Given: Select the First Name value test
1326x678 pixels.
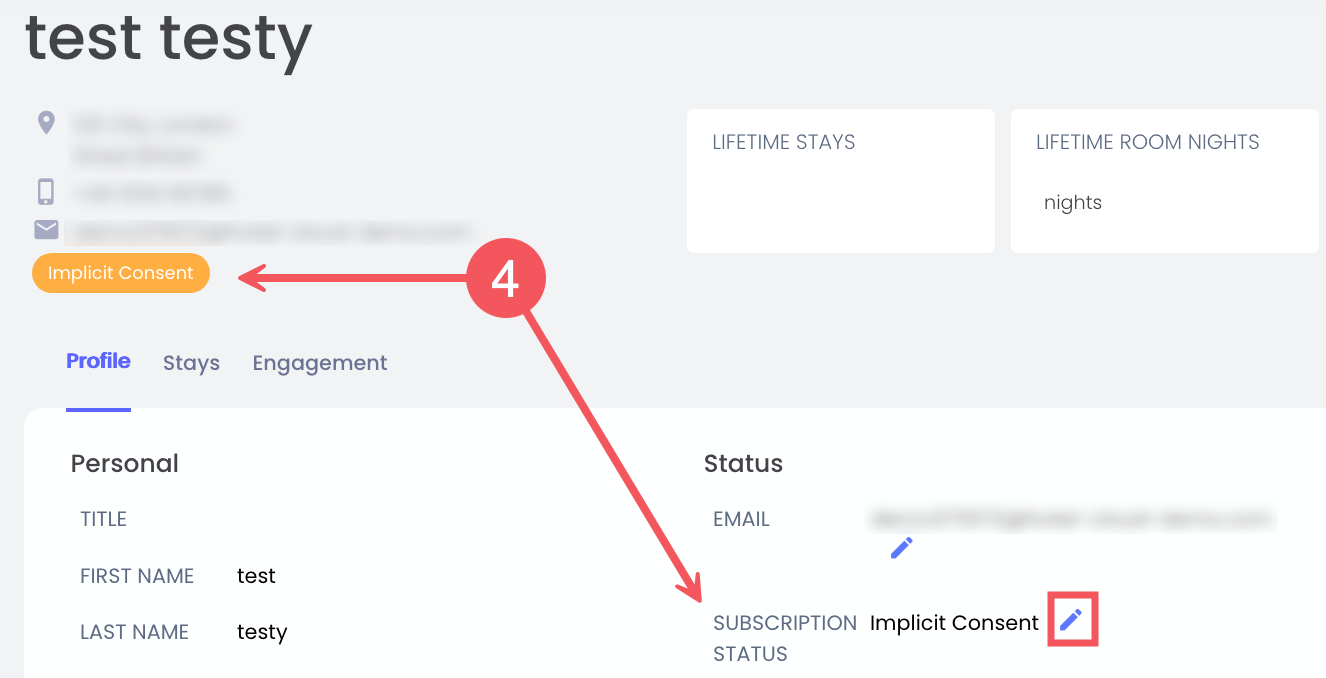Looking at the screenshot, I should tap(256, 576).
